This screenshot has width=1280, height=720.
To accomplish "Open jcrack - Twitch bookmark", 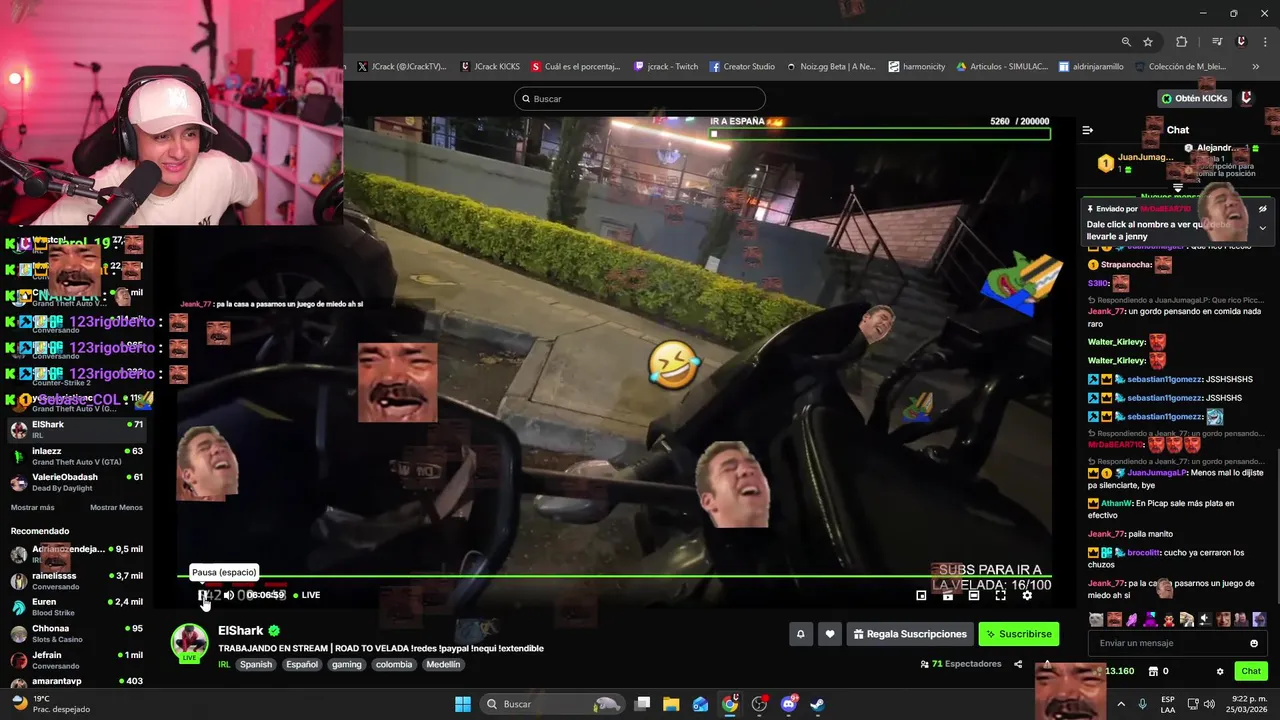I will coord(666,67).
